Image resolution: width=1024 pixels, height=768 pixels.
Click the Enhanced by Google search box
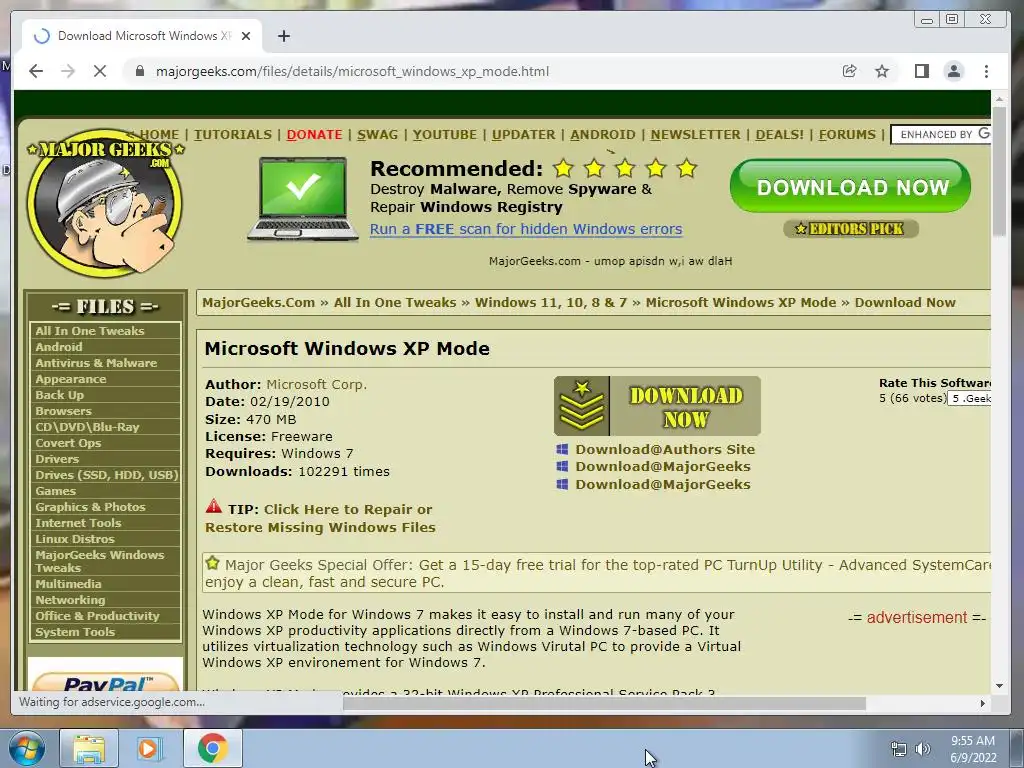(941, 135)
